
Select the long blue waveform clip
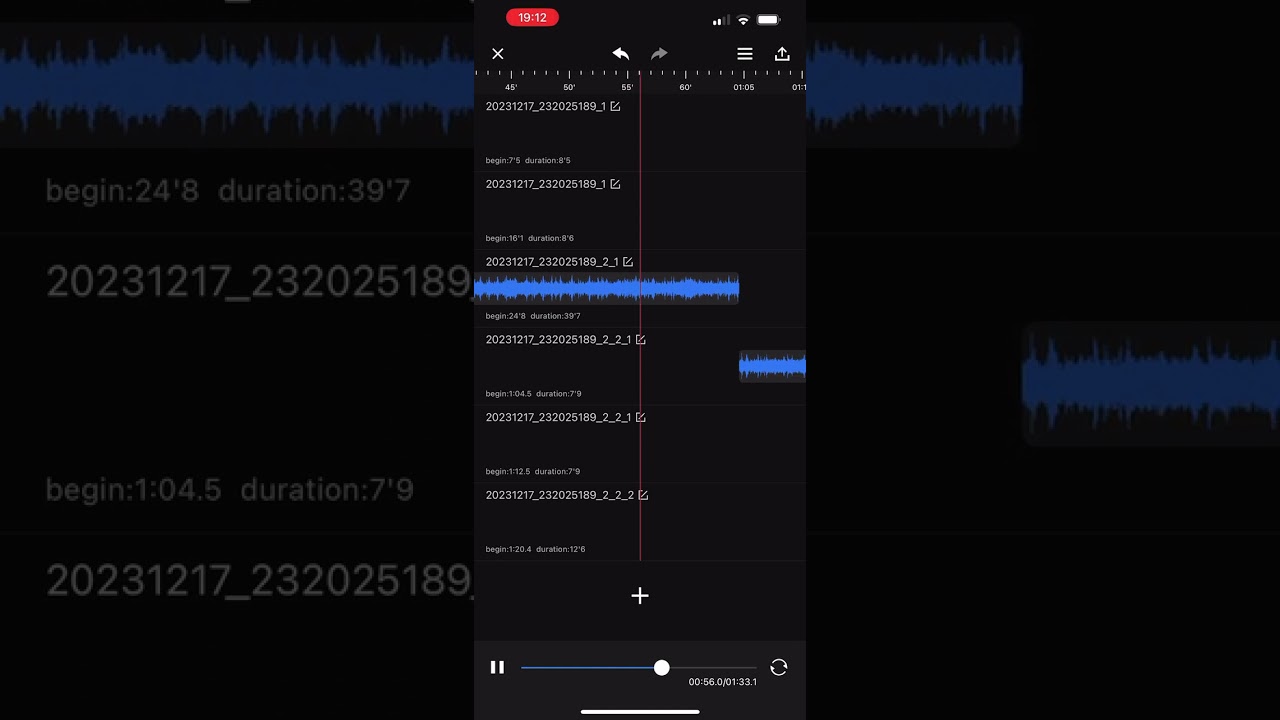[606, 289]
